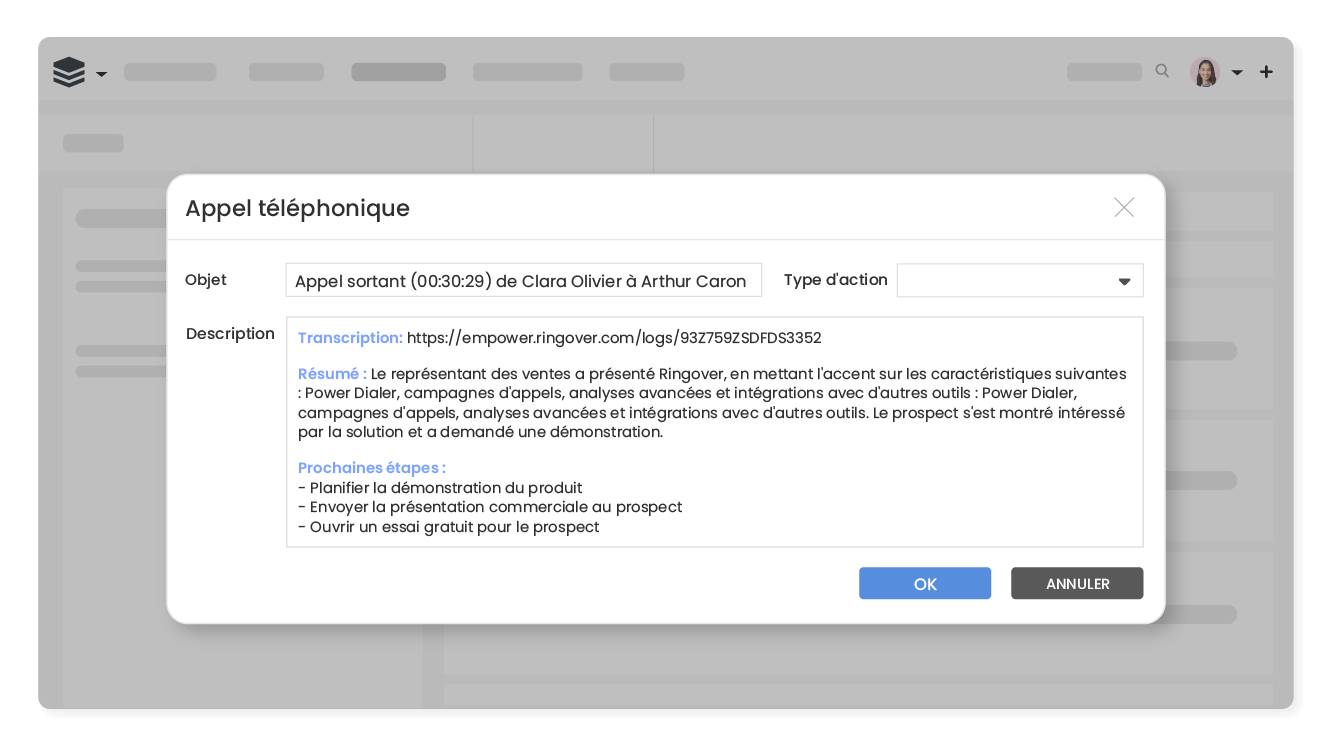This screenshot has width=1332, height=746.
Task: Expand the caret beside the app logo
Action: (101, 74)
